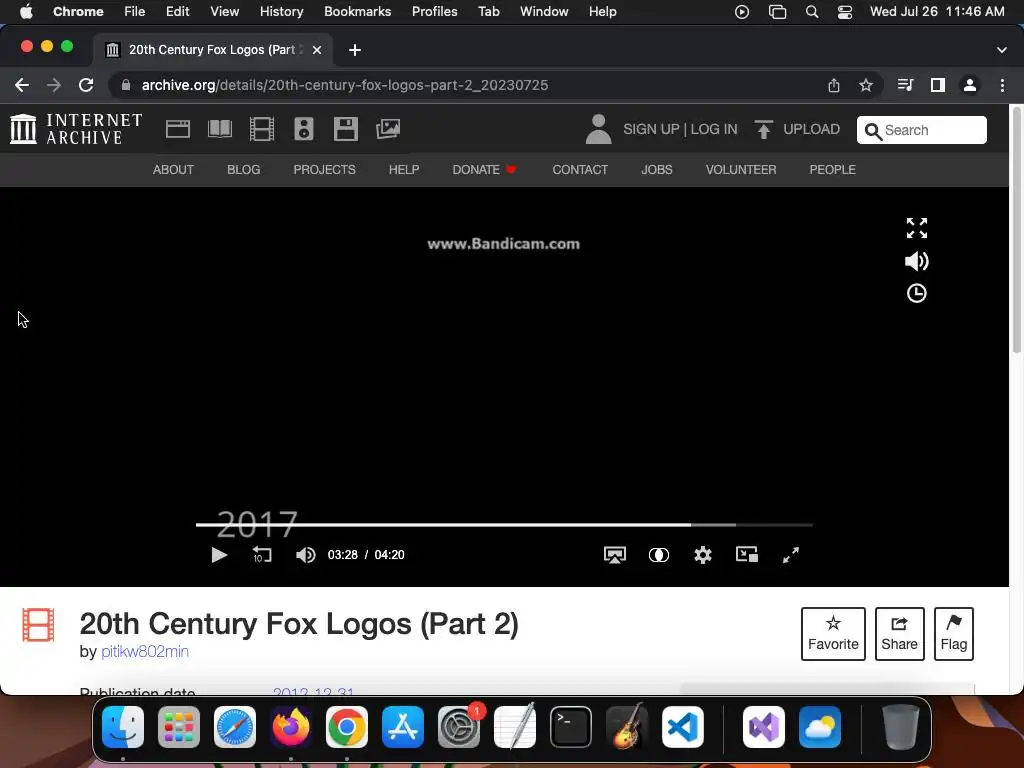1024x768 pixels.
Task: Go back in Chrome
Action: coord(22,85)
